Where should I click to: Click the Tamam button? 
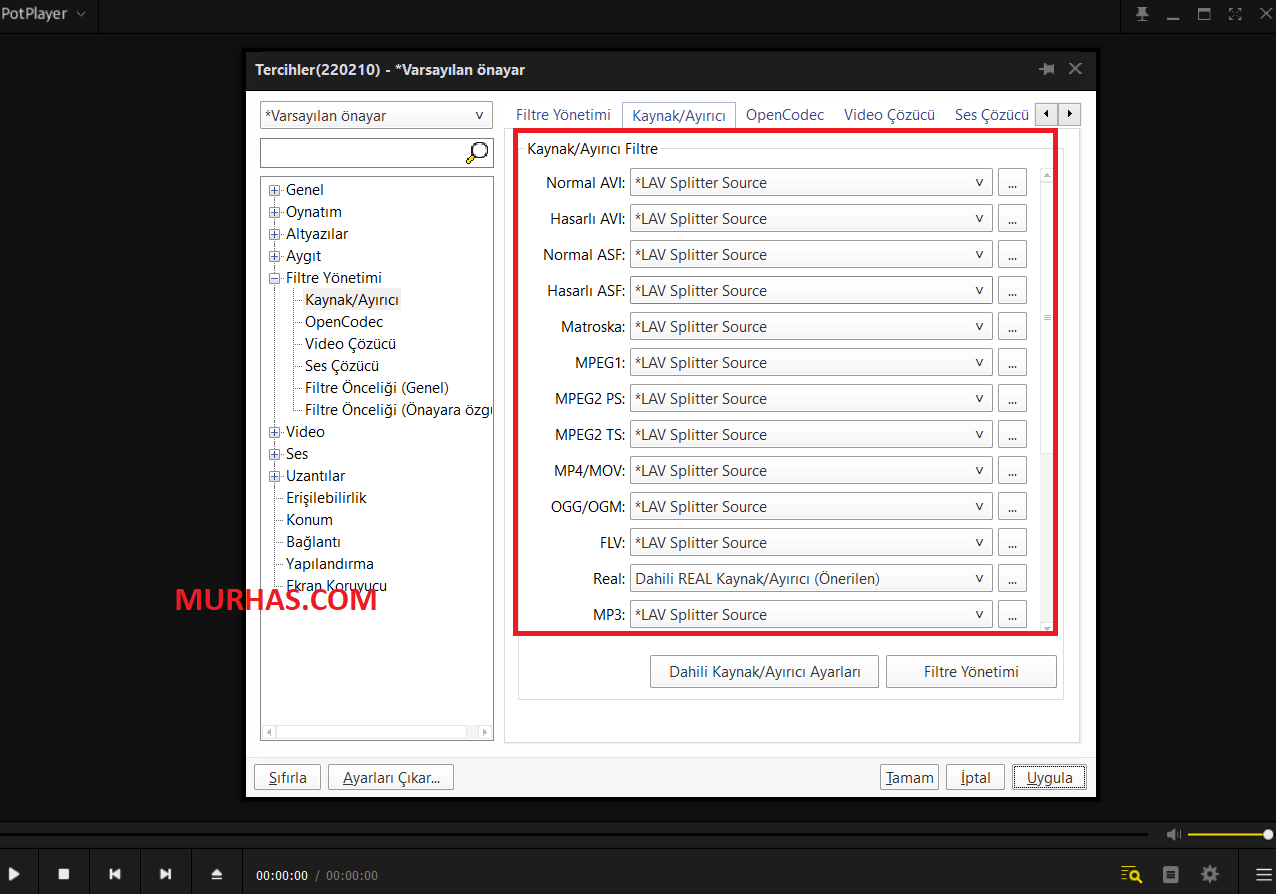910,777
